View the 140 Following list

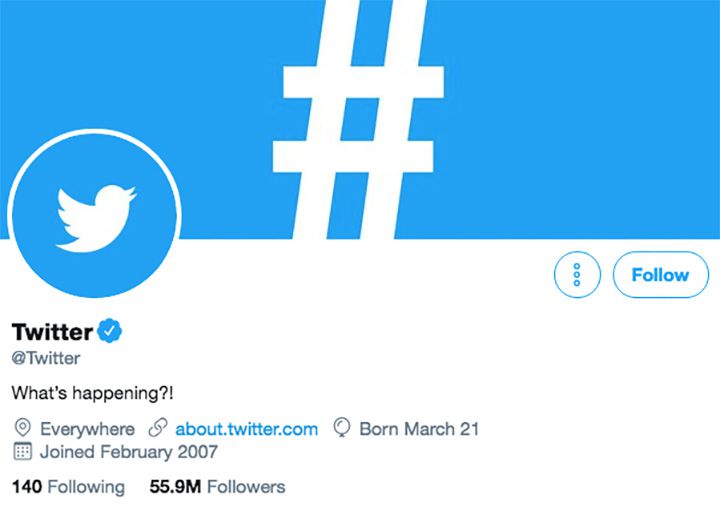pyautogui.click(x=68, y=487)
